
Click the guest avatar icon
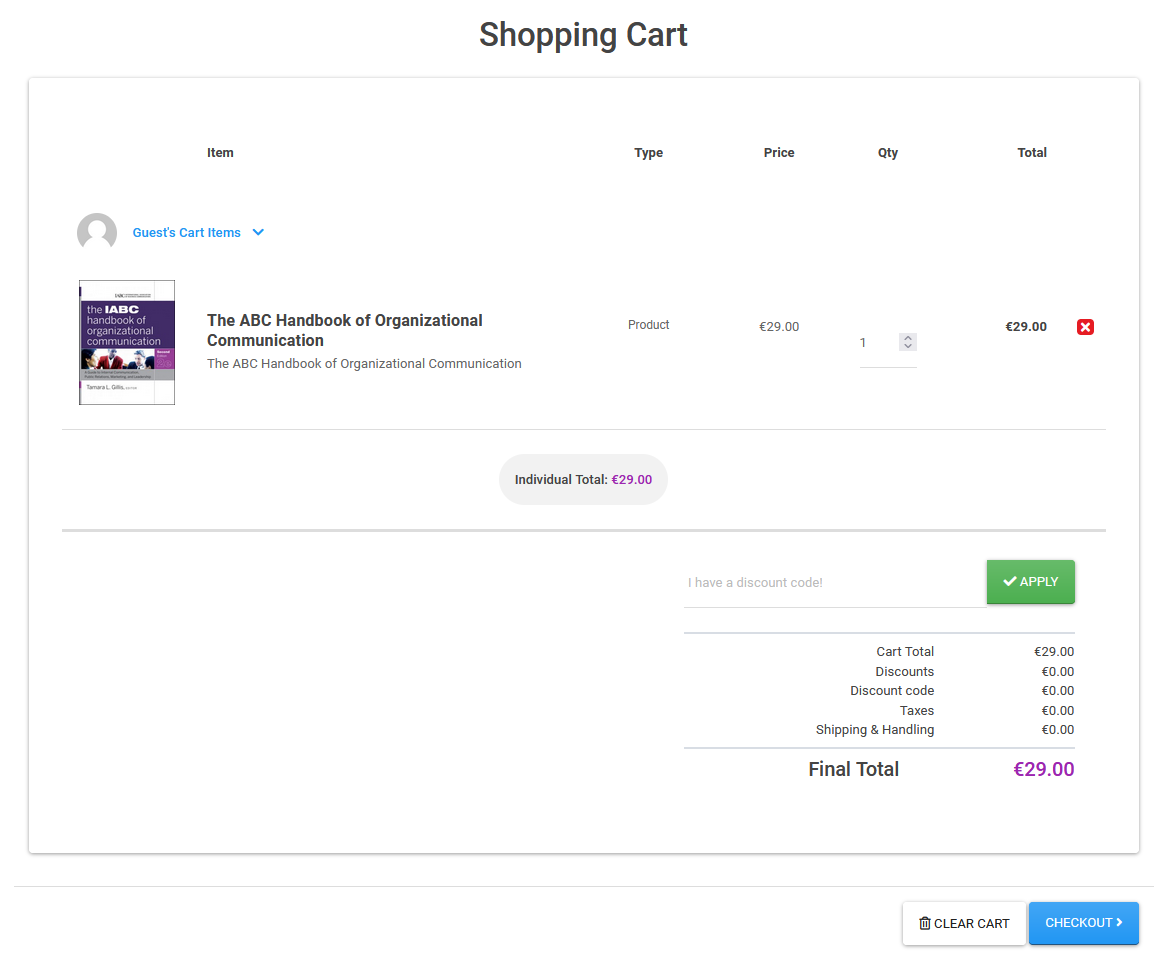pyautogui.click(x=97, y=232)
